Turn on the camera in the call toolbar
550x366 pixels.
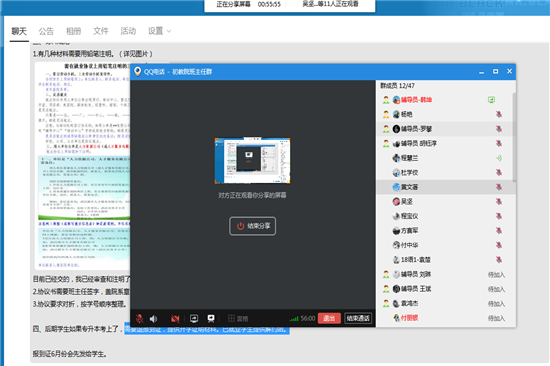[175, 319]
